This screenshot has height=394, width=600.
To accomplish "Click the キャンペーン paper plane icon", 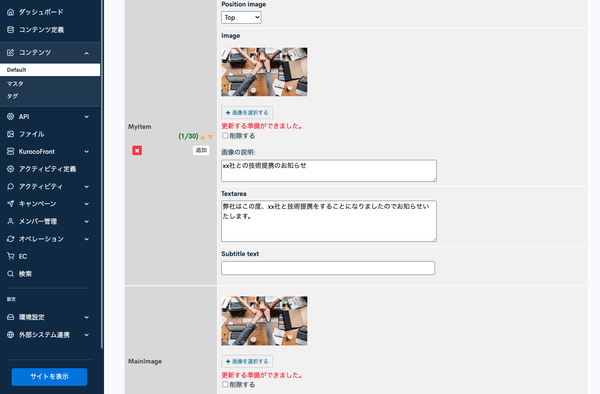I will pyautogui.click(x=11, y=204).
